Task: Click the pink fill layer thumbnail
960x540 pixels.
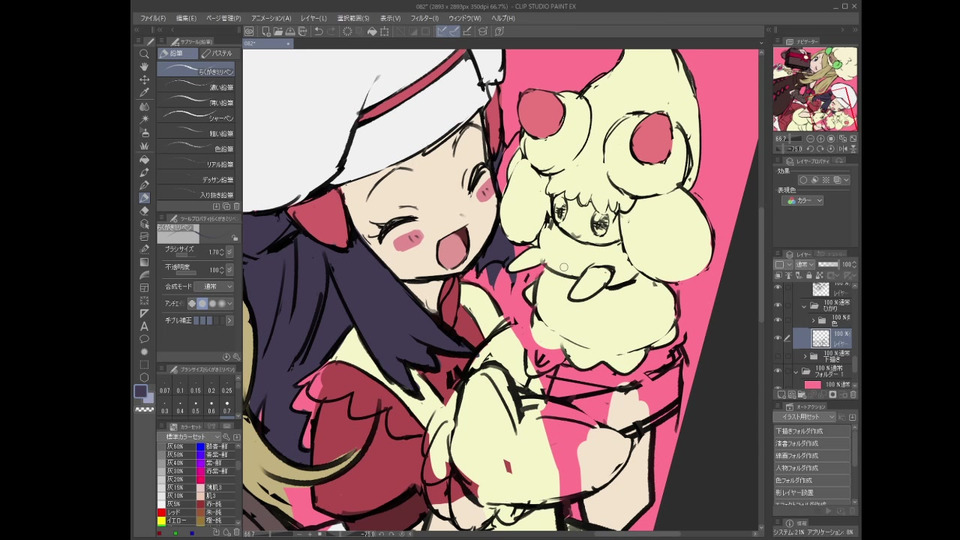Action: point(812,384)
